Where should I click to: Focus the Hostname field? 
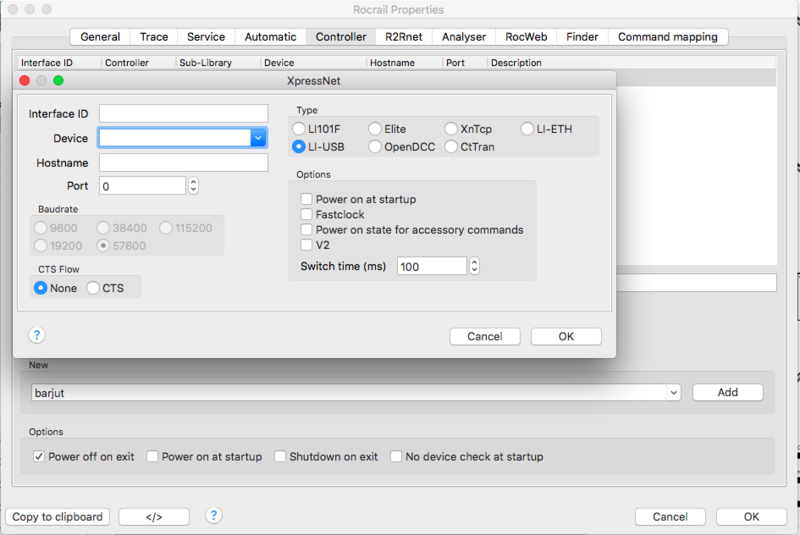[x=184, y=163]
